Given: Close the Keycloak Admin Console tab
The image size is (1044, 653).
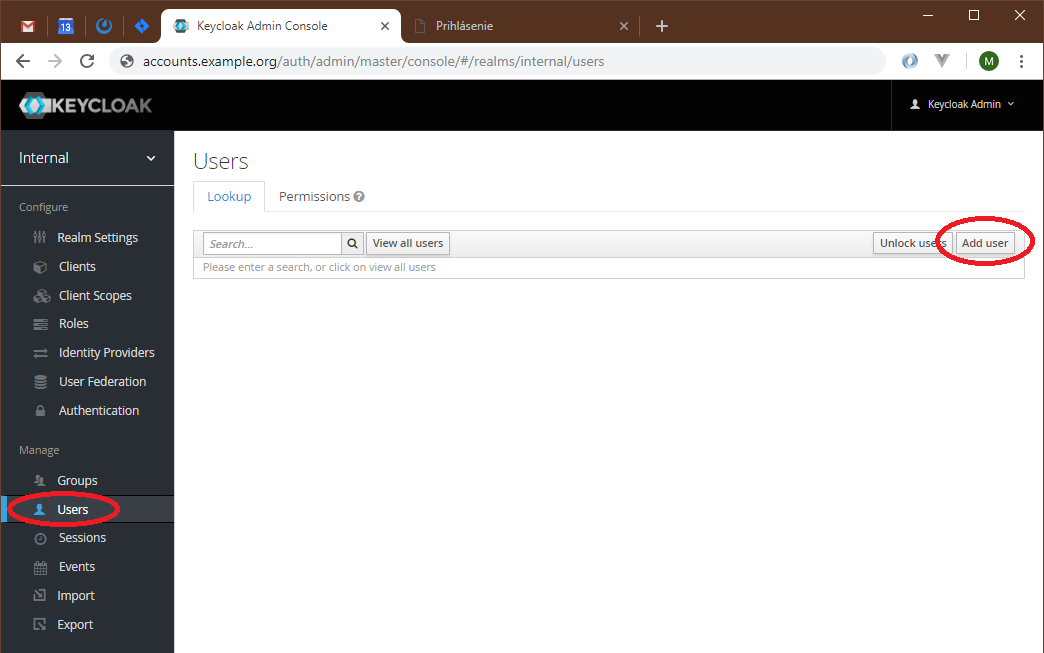Looking at the screenshot, I should click(385, 26).
